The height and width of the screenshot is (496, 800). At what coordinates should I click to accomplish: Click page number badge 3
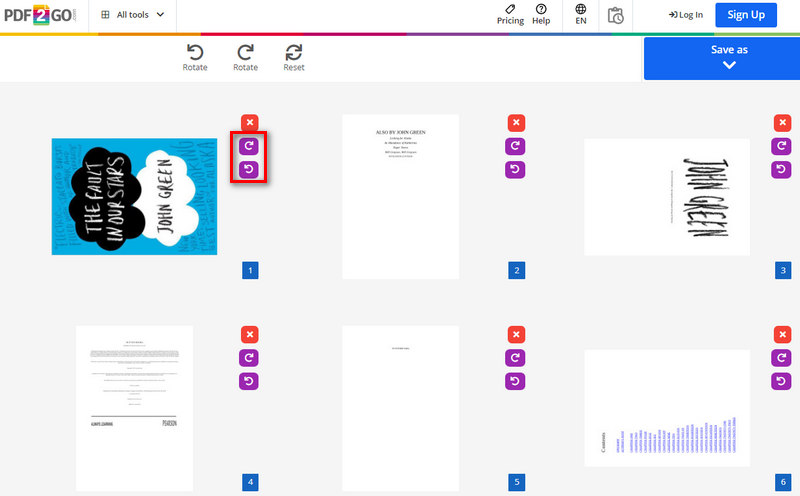coord(783,270)
